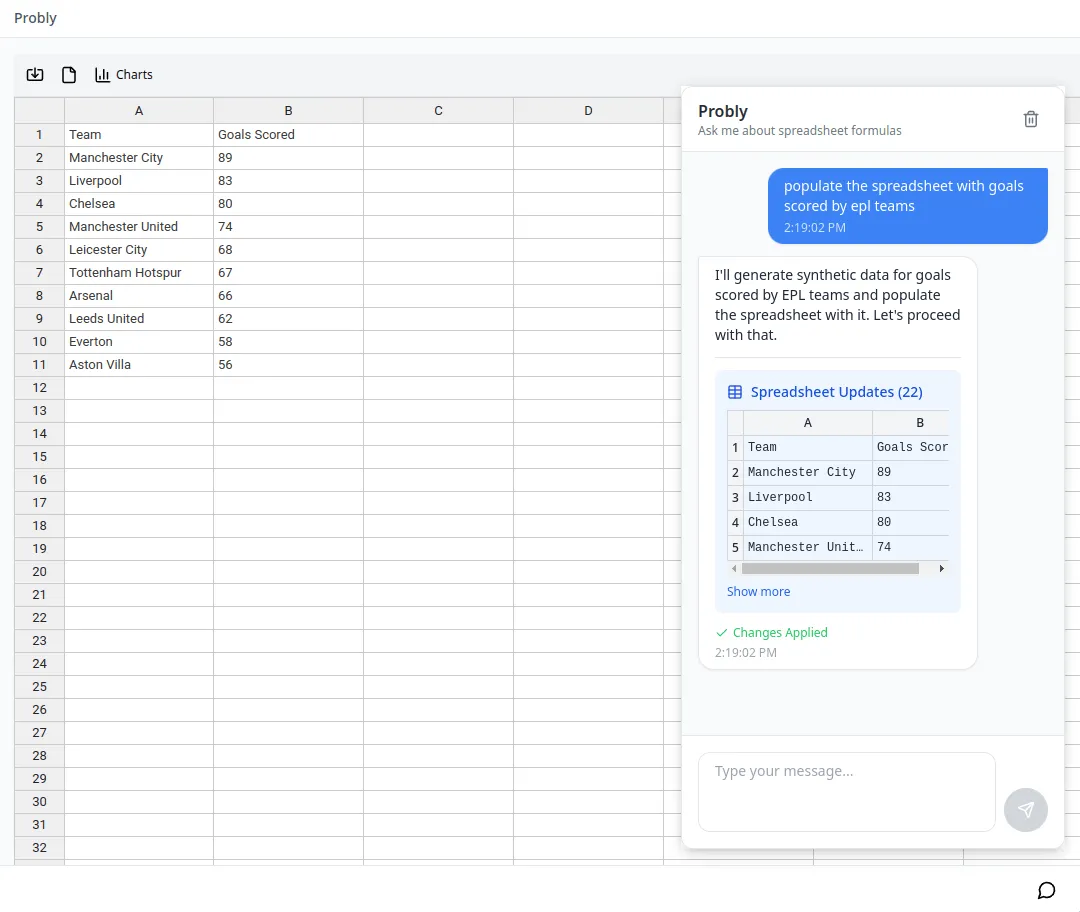Image resolution: width=1080 pixels, height=912 pixels.
Task: Click the preview table horizontal scrollbar thumb
Action: coord(830,568)
